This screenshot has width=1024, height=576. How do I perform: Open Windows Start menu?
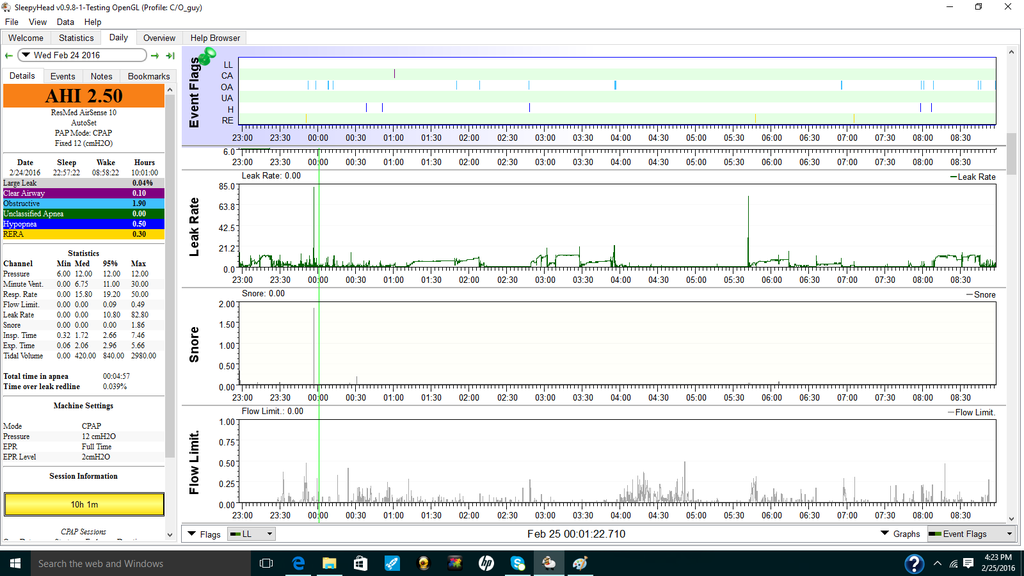[15, 563]
